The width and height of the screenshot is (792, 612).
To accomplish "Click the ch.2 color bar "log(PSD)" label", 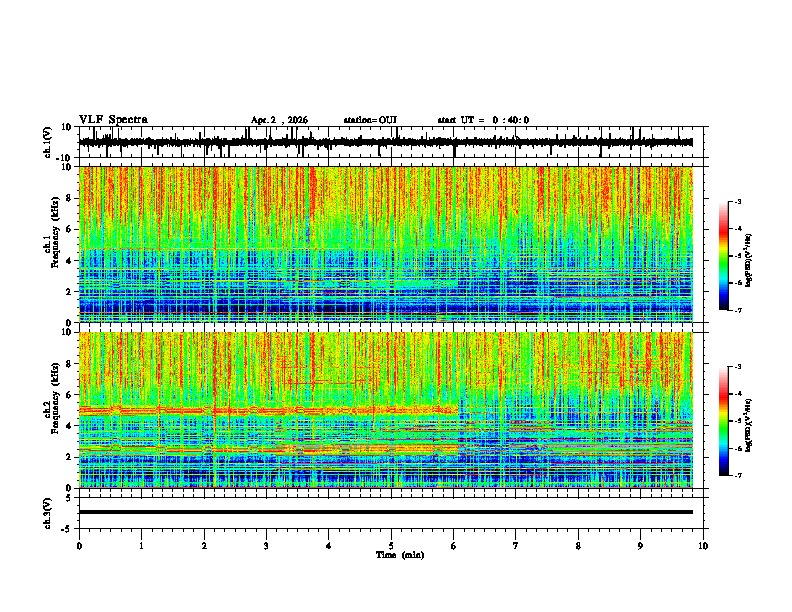I will click(749, 426).
